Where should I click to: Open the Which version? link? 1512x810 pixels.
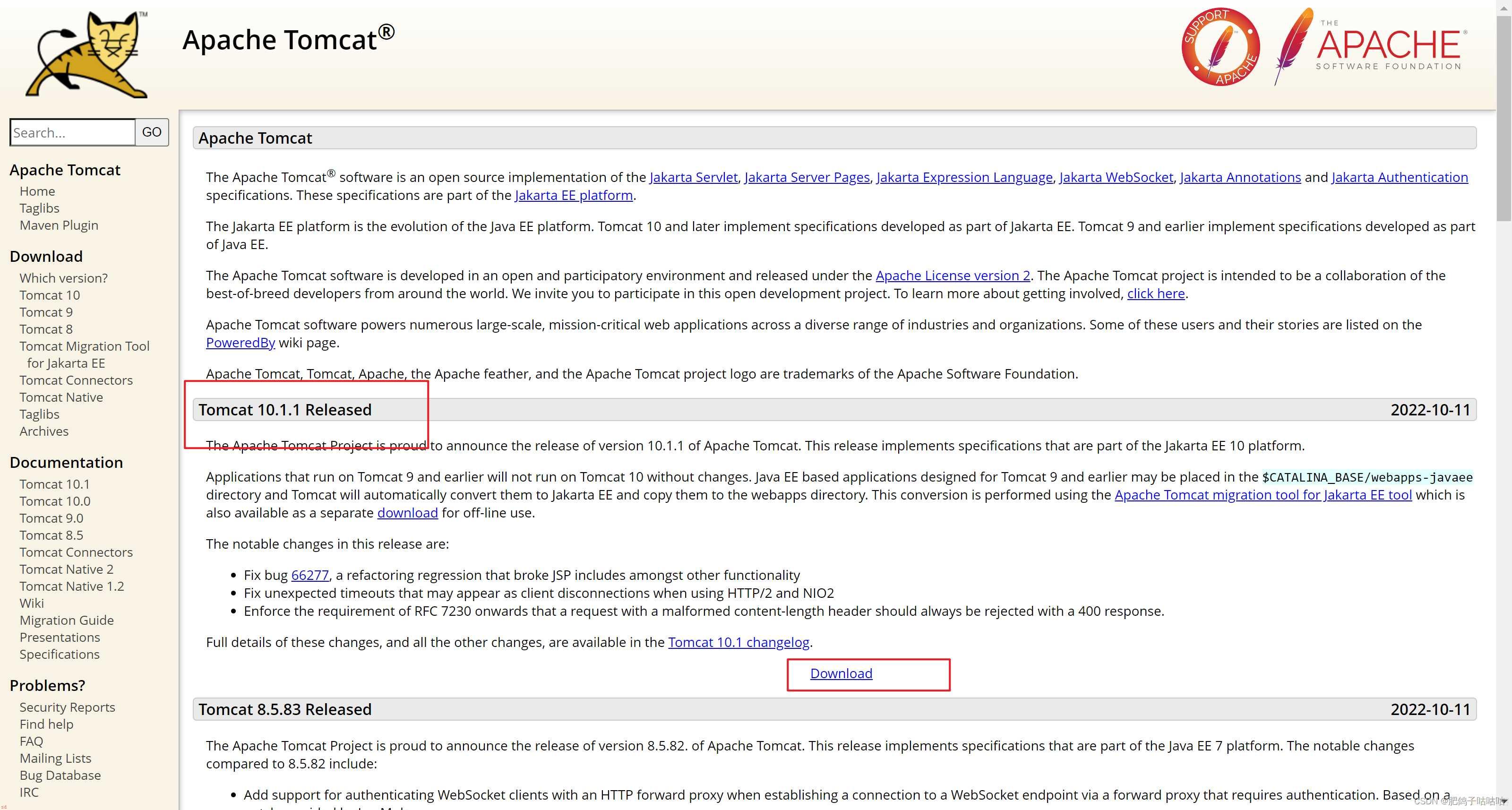coord(63,278)
